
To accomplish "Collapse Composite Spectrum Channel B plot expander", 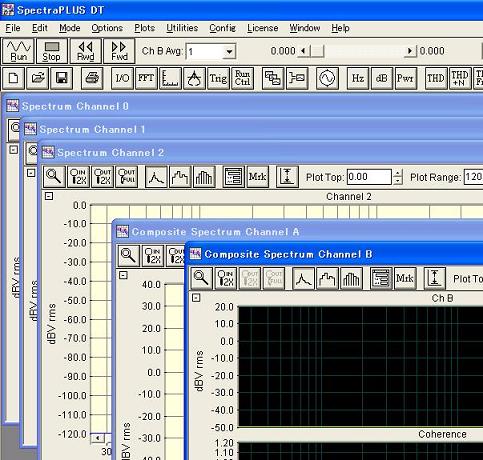I will click(x=196, y=298).
